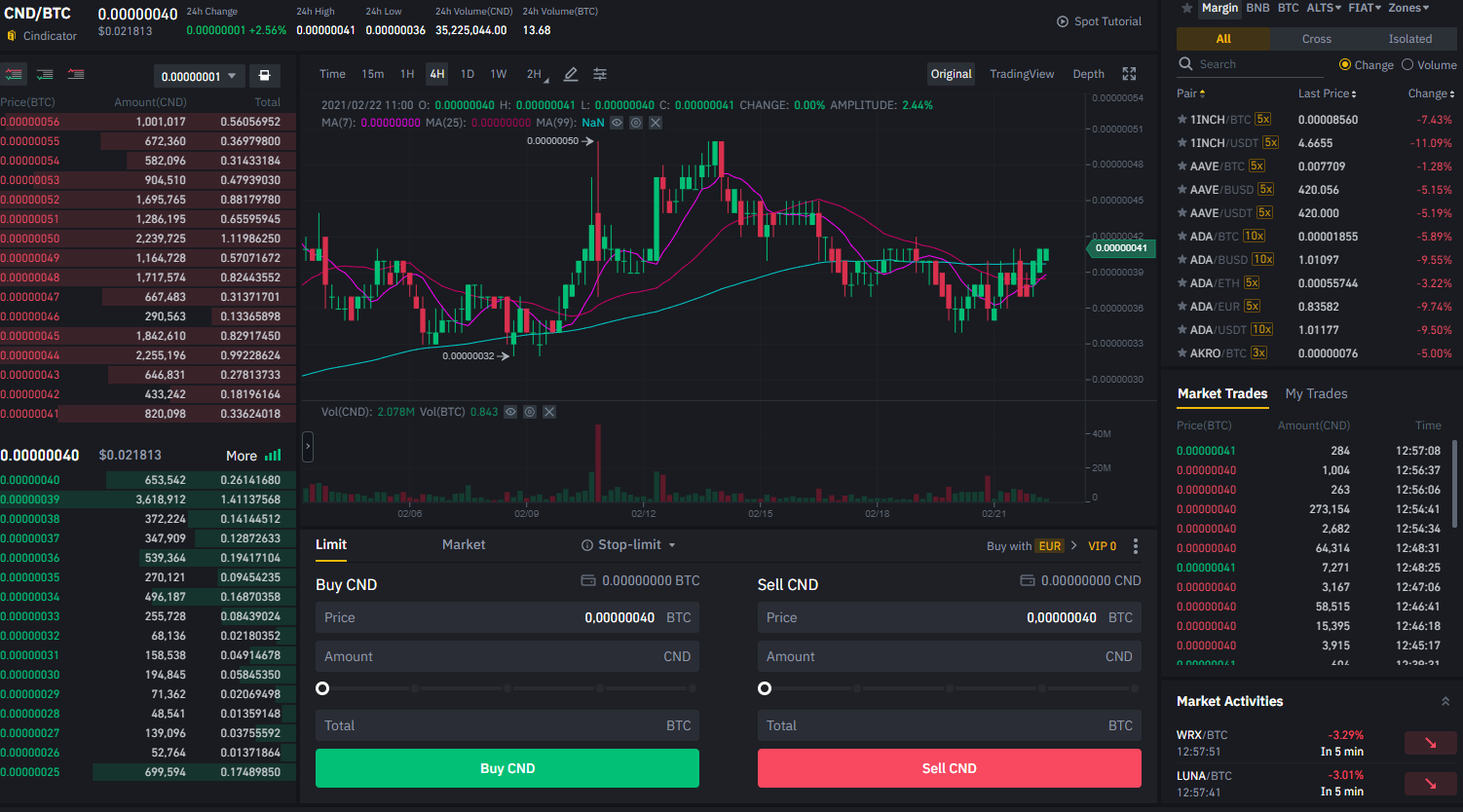This screenshot has height=812, width=1463.
Task: Toggle volume indicator visibility eye
Action: point(510,412)
